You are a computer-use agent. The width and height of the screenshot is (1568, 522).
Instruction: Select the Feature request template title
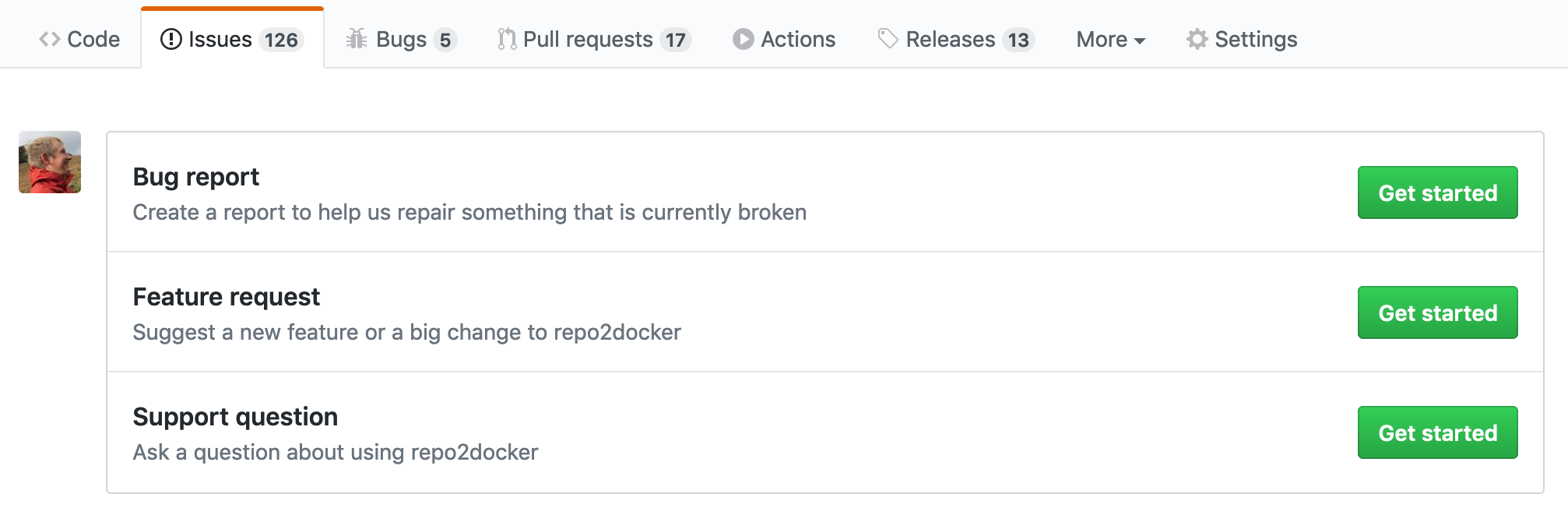pyautogui.click(x=227, y=297)
